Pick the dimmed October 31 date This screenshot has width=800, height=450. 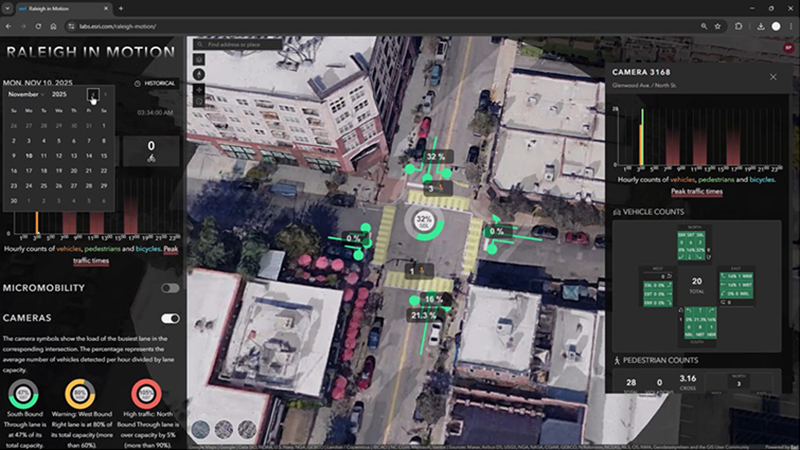tap(89, 126)
